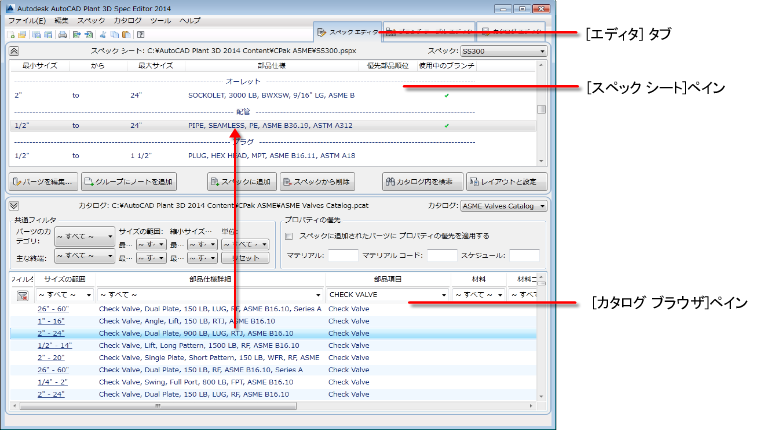Screen dimensions: 768x430
Task: Click the Cut scissors toolbar icon
Action: [103, 35]
